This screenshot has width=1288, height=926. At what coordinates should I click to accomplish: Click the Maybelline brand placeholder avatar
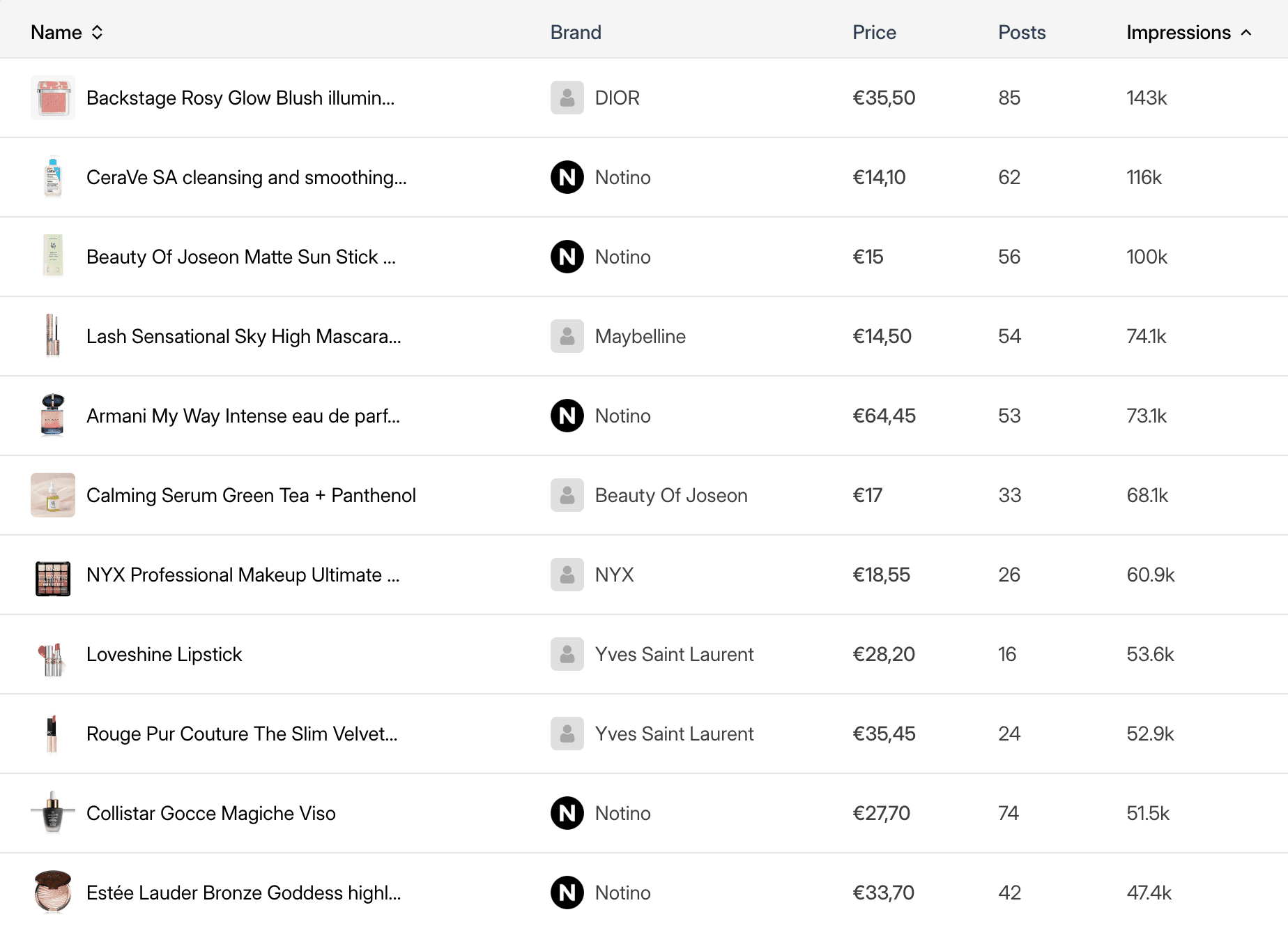coord(567,336)
